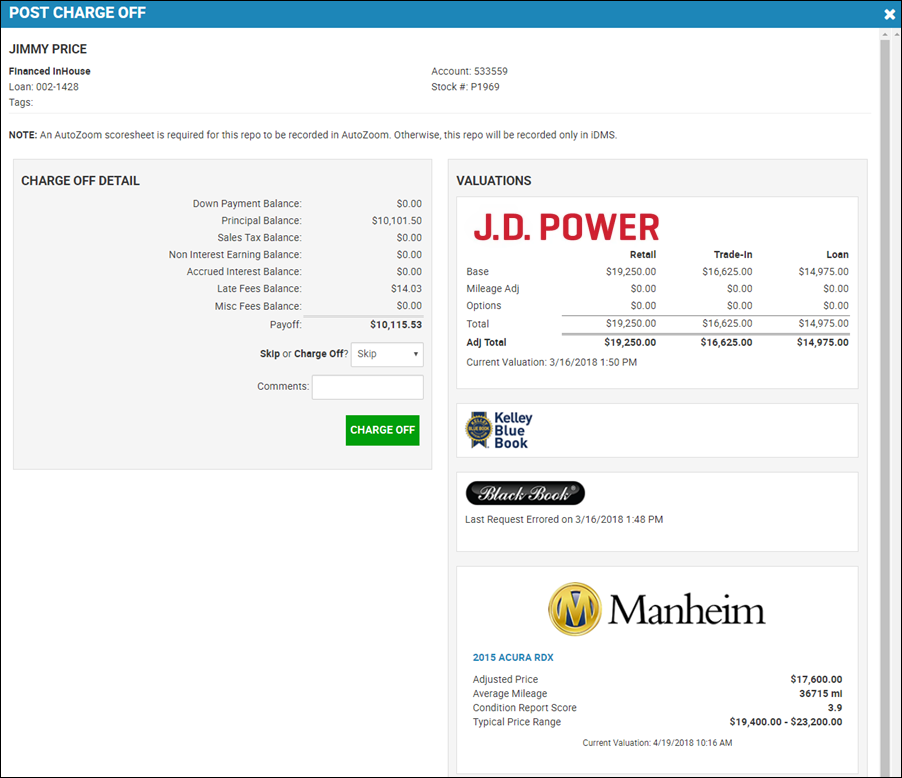The height and width of the screenshot is (778, 902).
Task: Click the Trade-In column header
Action: coord(733,254)
